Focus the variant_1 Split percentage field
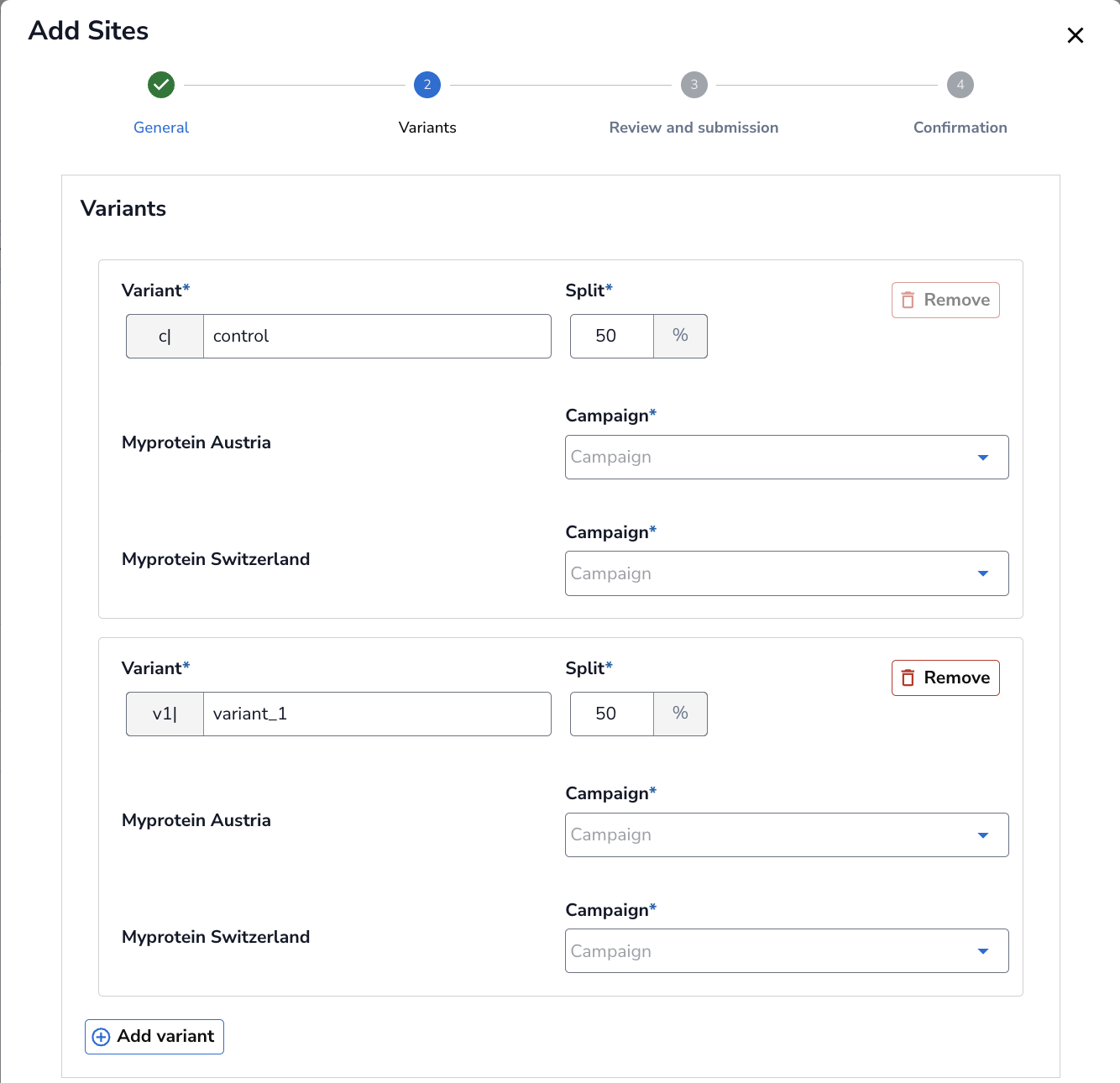The width and height of the screenshot is (1120, 1083). pyautogui.click(x=611, y=714)
